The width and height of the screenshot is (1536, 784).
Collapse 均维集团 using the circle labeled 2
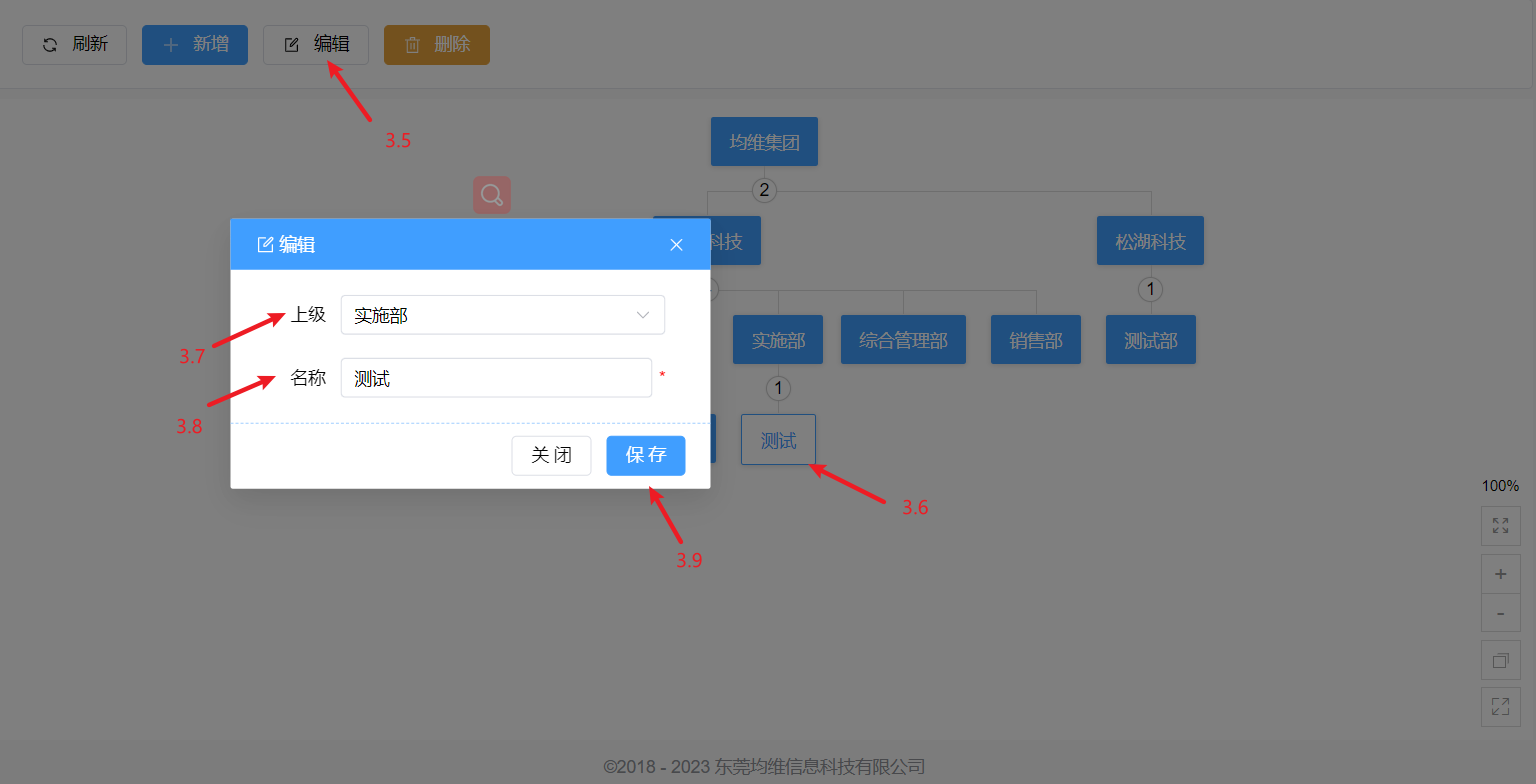point(764,190)
